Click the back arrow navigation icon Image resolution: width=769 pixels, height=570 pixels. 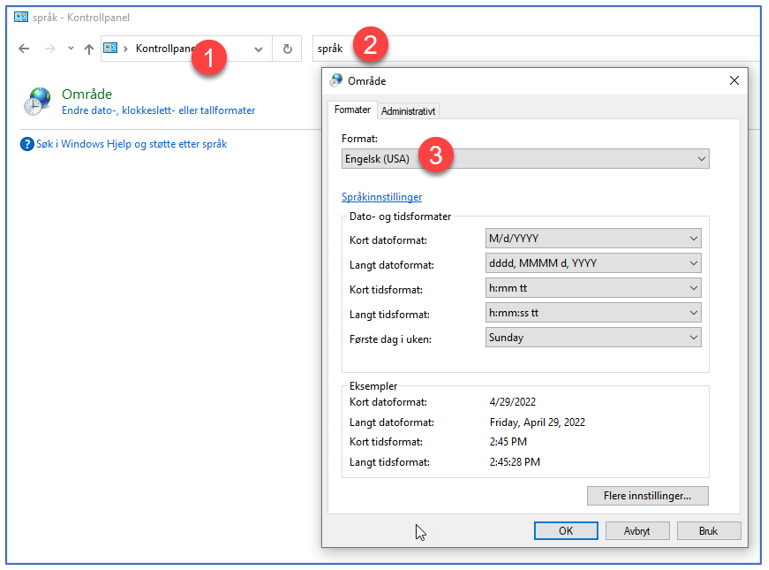(x=24, y=49)
